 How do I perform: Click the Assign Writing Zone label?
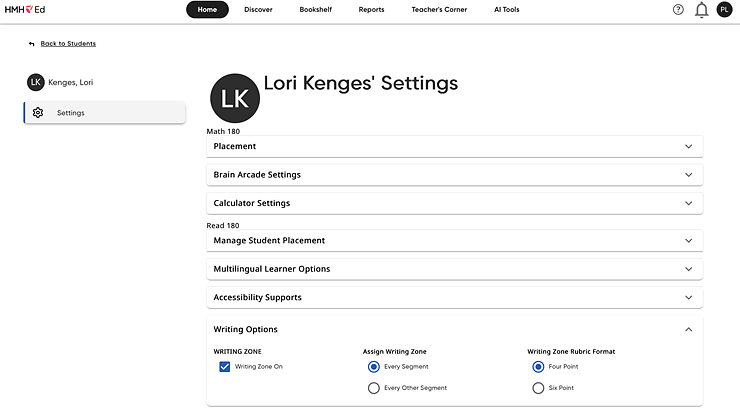[395, 352]
